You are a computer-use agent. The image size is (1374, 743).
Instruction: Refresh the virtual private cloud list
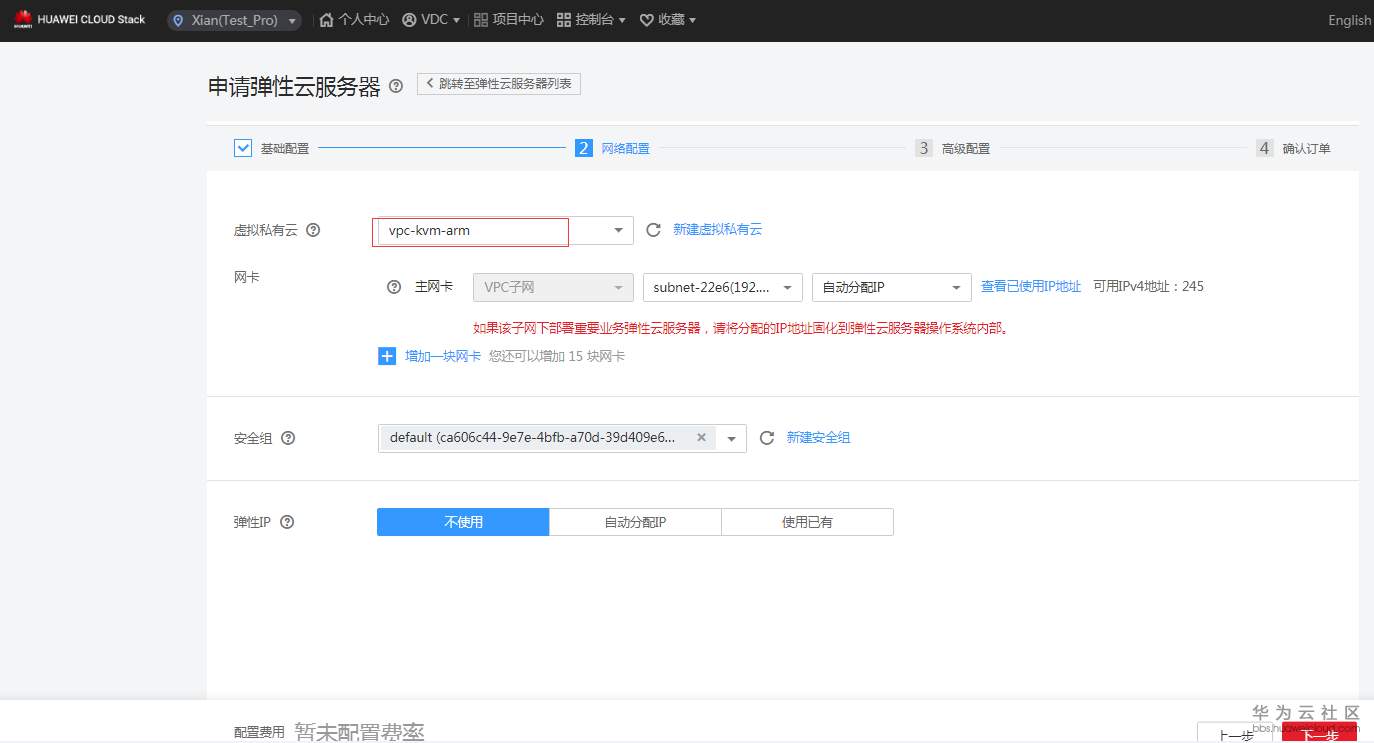tap(653, 230)
